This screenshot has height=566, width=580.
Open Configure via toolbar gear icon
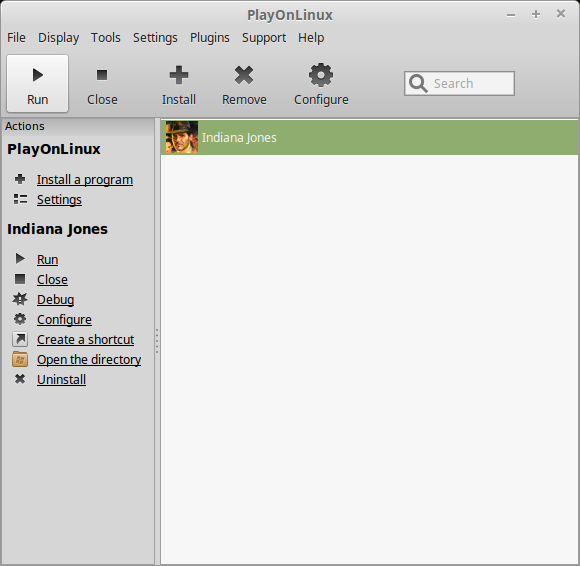click(321, 75)
